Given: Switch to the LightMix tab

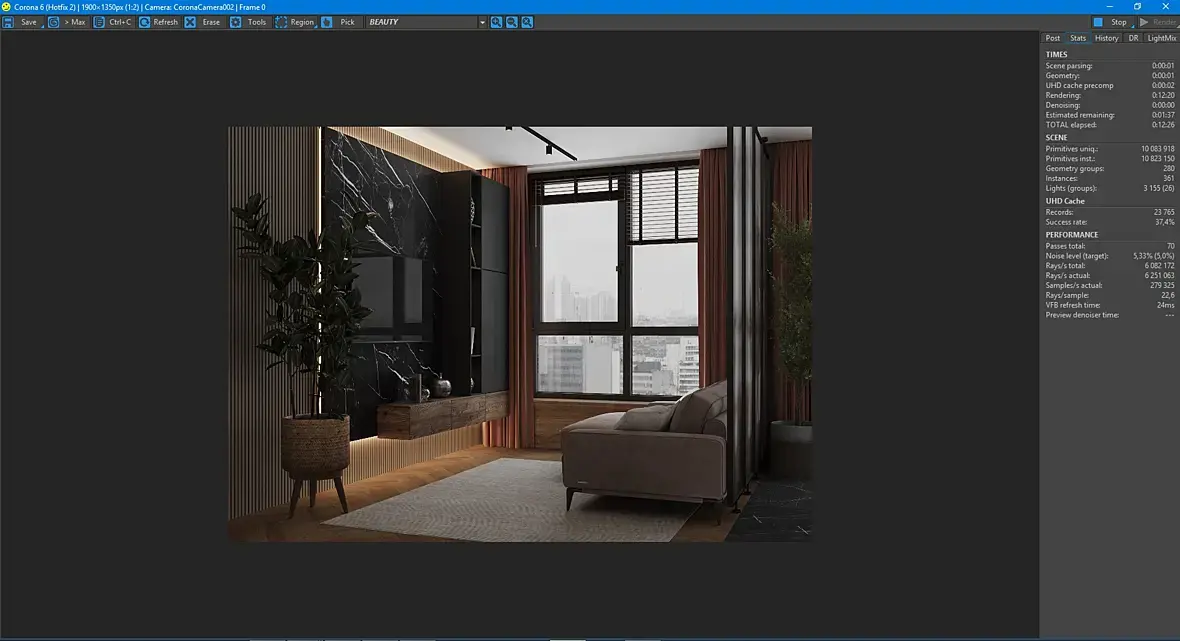Looking at the screenshot, I should click(1161, 38).
